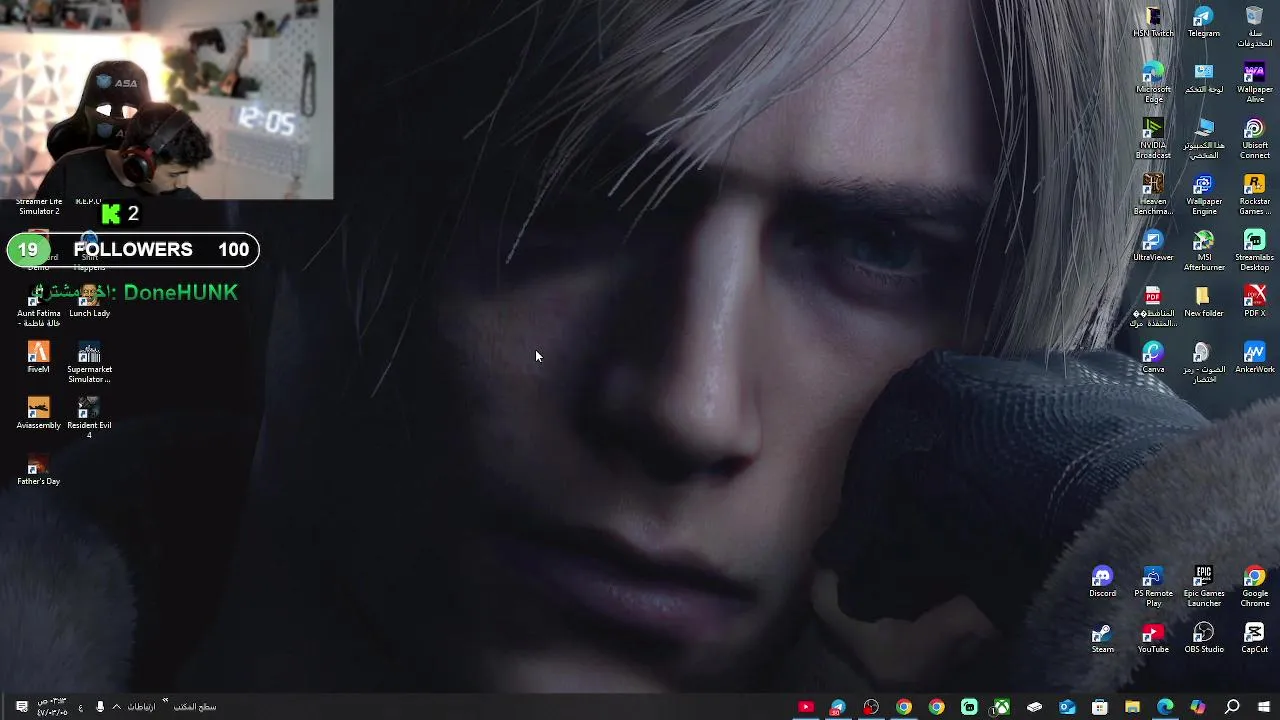This screenshot has height=720, width=1280.
Task: Open the HSN Twitch desktop shortcut
Action: (1153, 22)
